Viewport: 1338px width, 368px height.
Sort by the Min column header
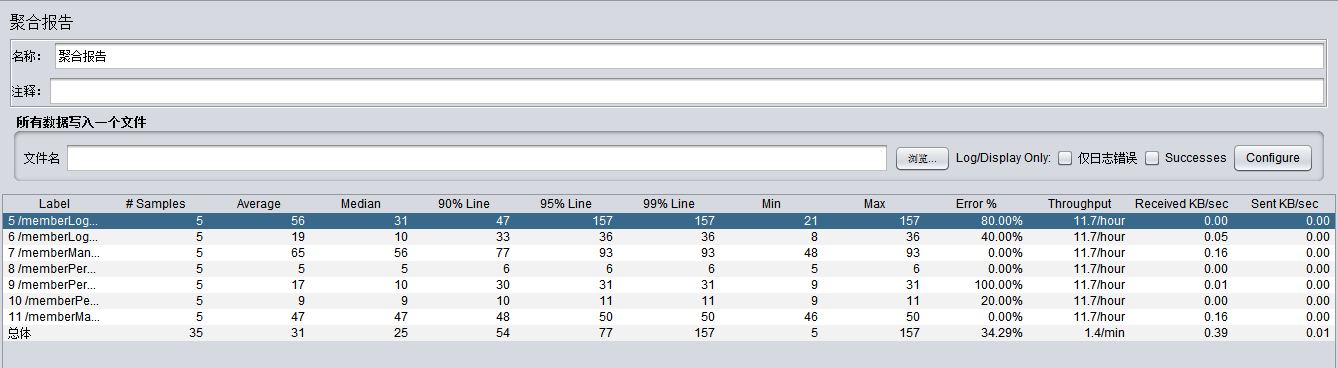[771, 204]
